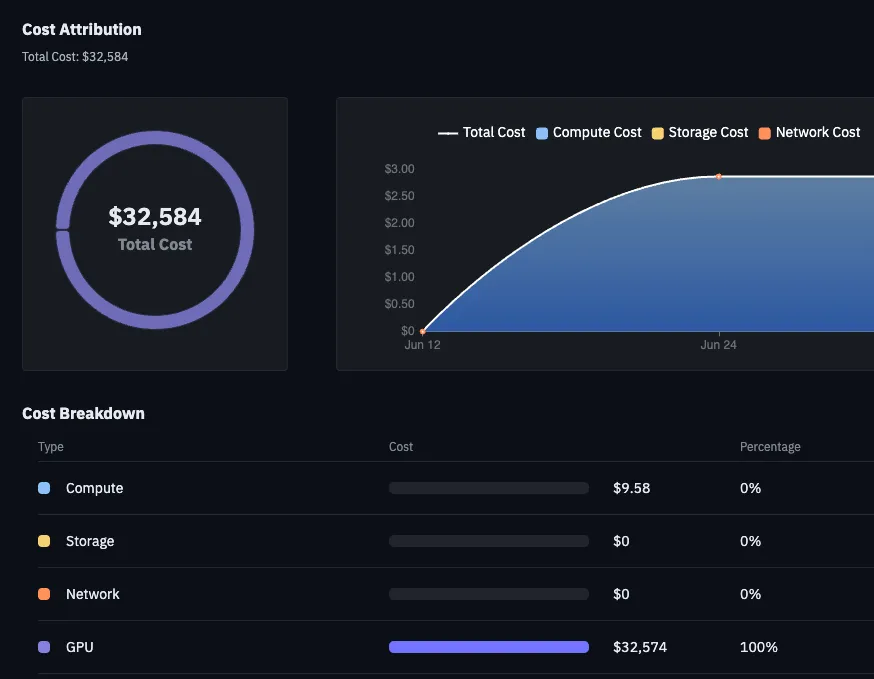Click the Compute cost progress bar
874x679 pixels.
[x=489, y=488]
